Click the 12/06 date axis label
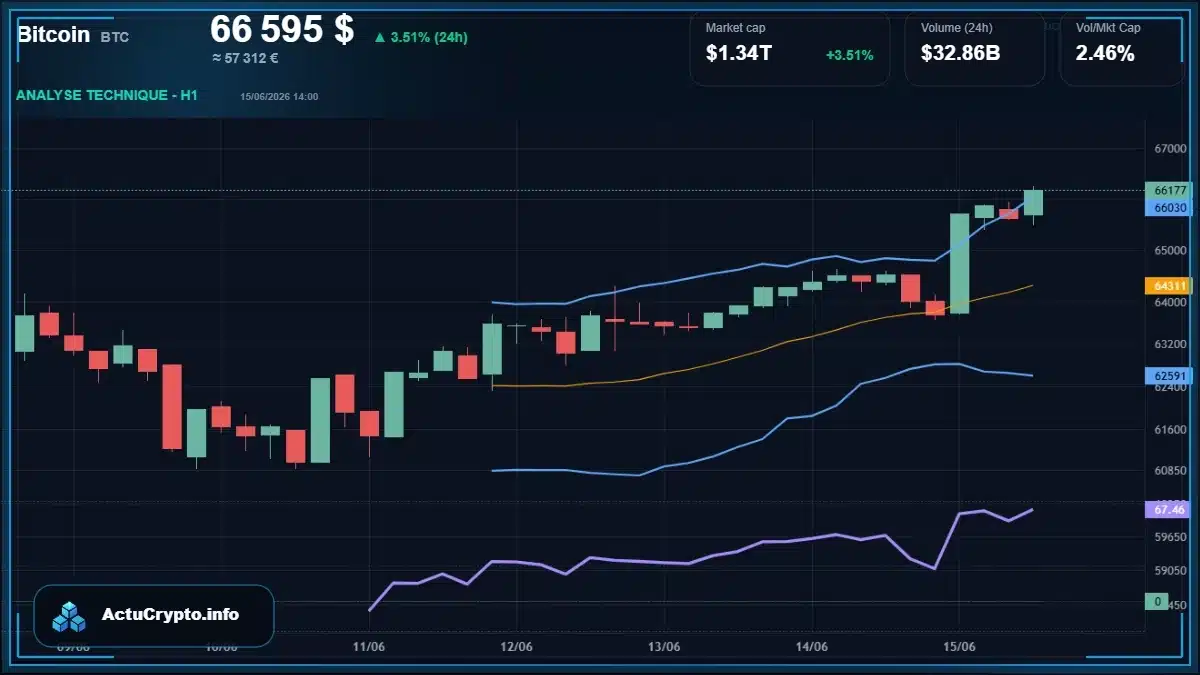Screen dimensions: 1200x675 coord(516,647)
